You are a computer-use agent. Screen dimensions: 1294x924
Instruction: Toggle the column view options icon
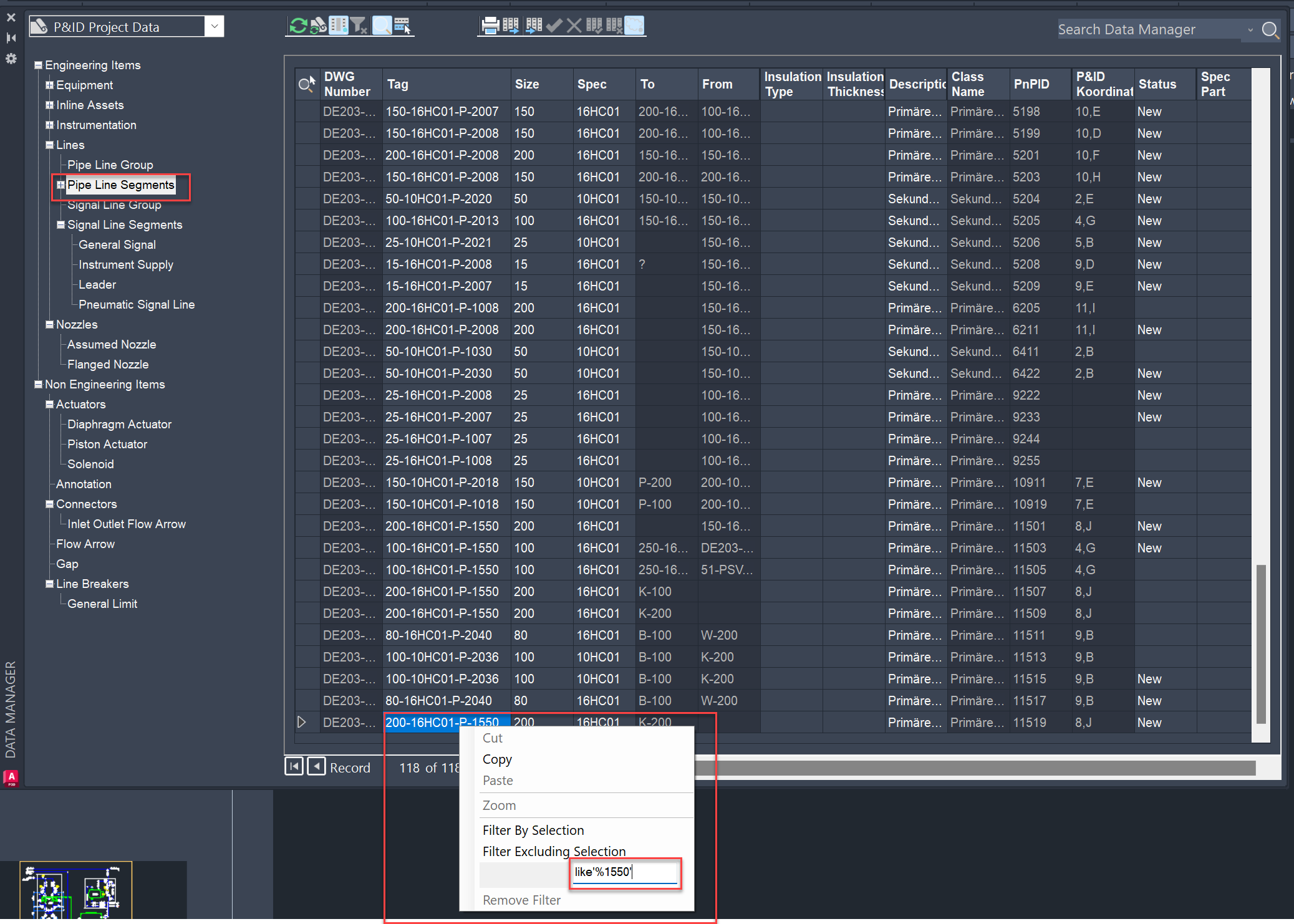coord(339,26)
